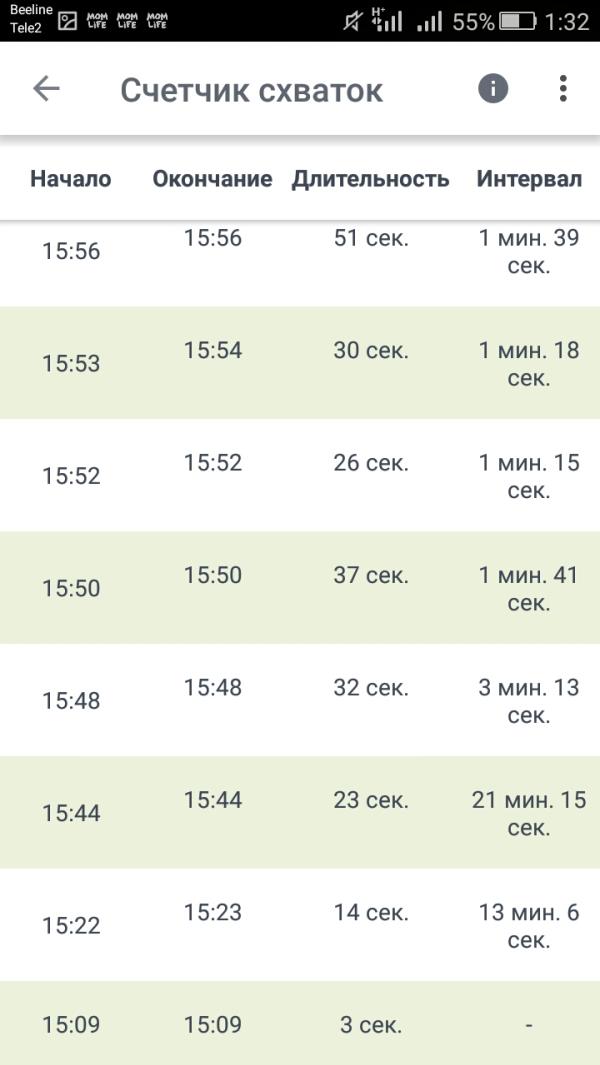Tap the 15:09 first contraction row
This screenshot has width=600, height=1065.
click(300, 1023)
